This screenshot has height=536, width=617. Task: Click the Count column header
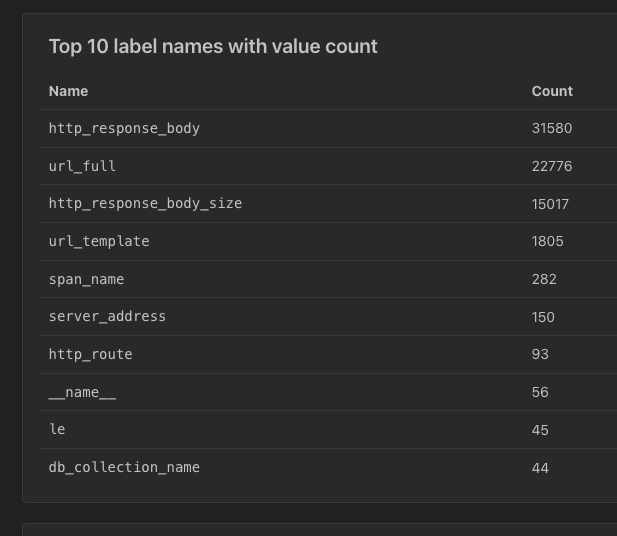click(552, 91)
